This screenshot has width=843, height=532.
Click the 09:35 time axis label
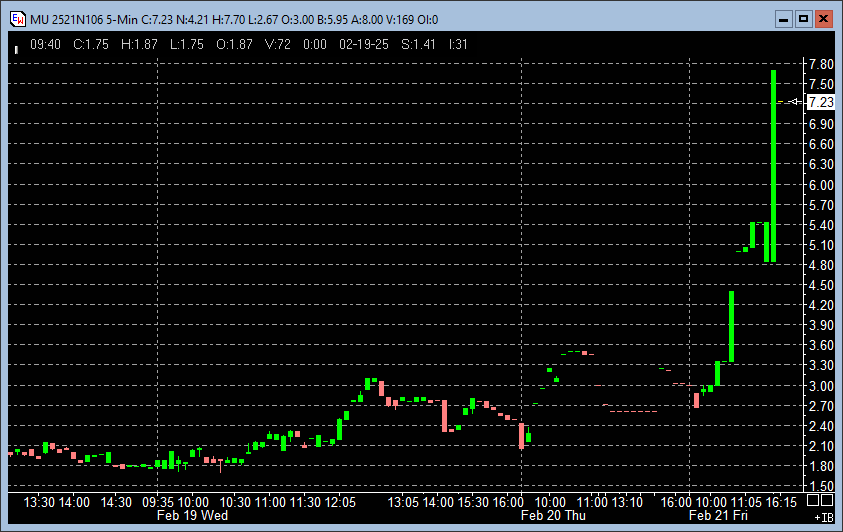(158, 502)
